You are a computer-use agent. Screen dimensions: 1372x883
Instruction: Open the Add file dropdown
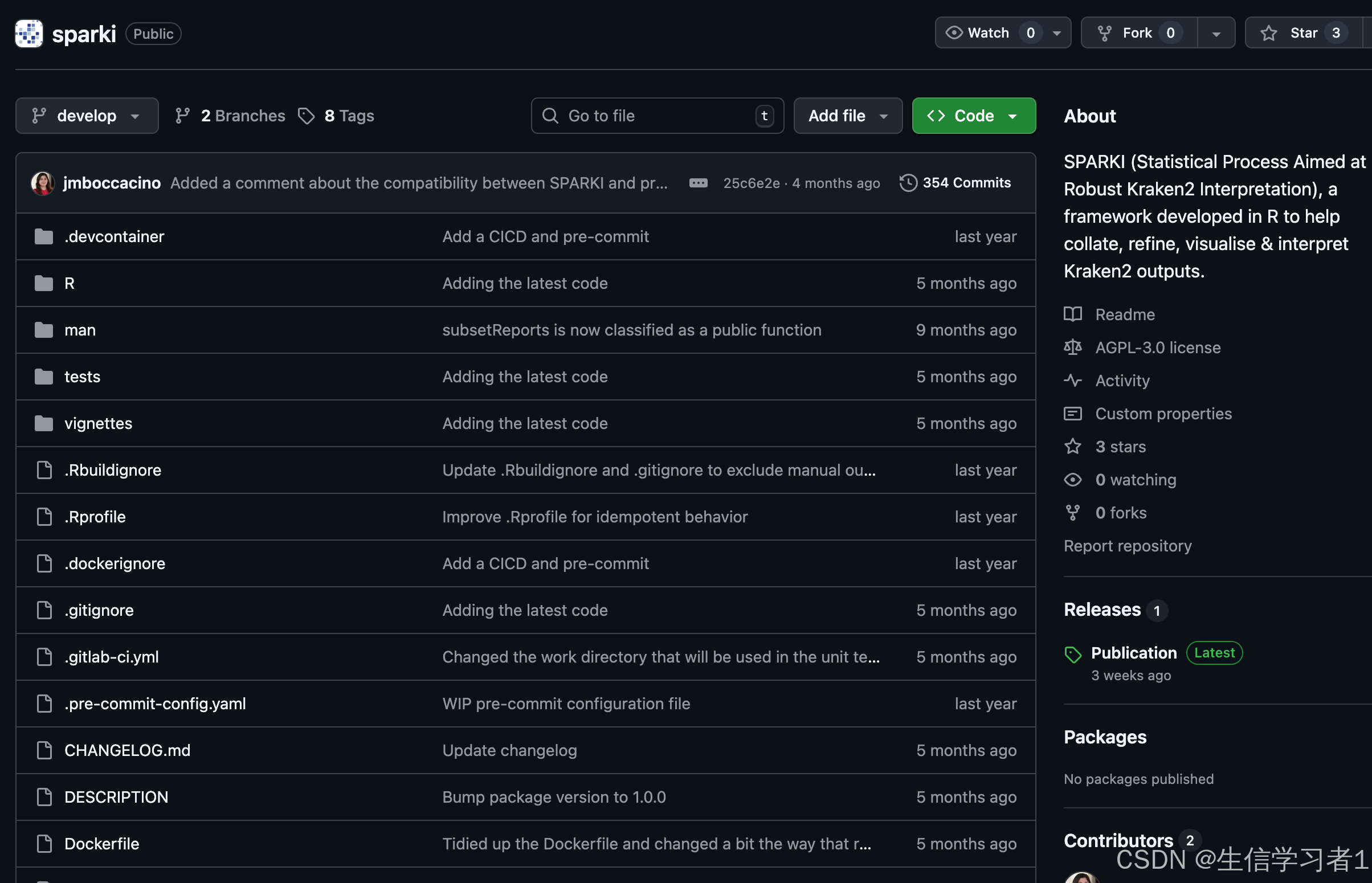[x=848, y=116]
